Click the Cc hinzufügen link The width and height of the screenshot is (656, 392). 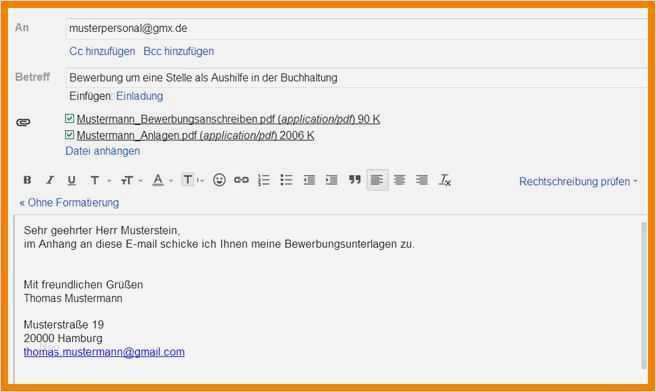(102, 51)
